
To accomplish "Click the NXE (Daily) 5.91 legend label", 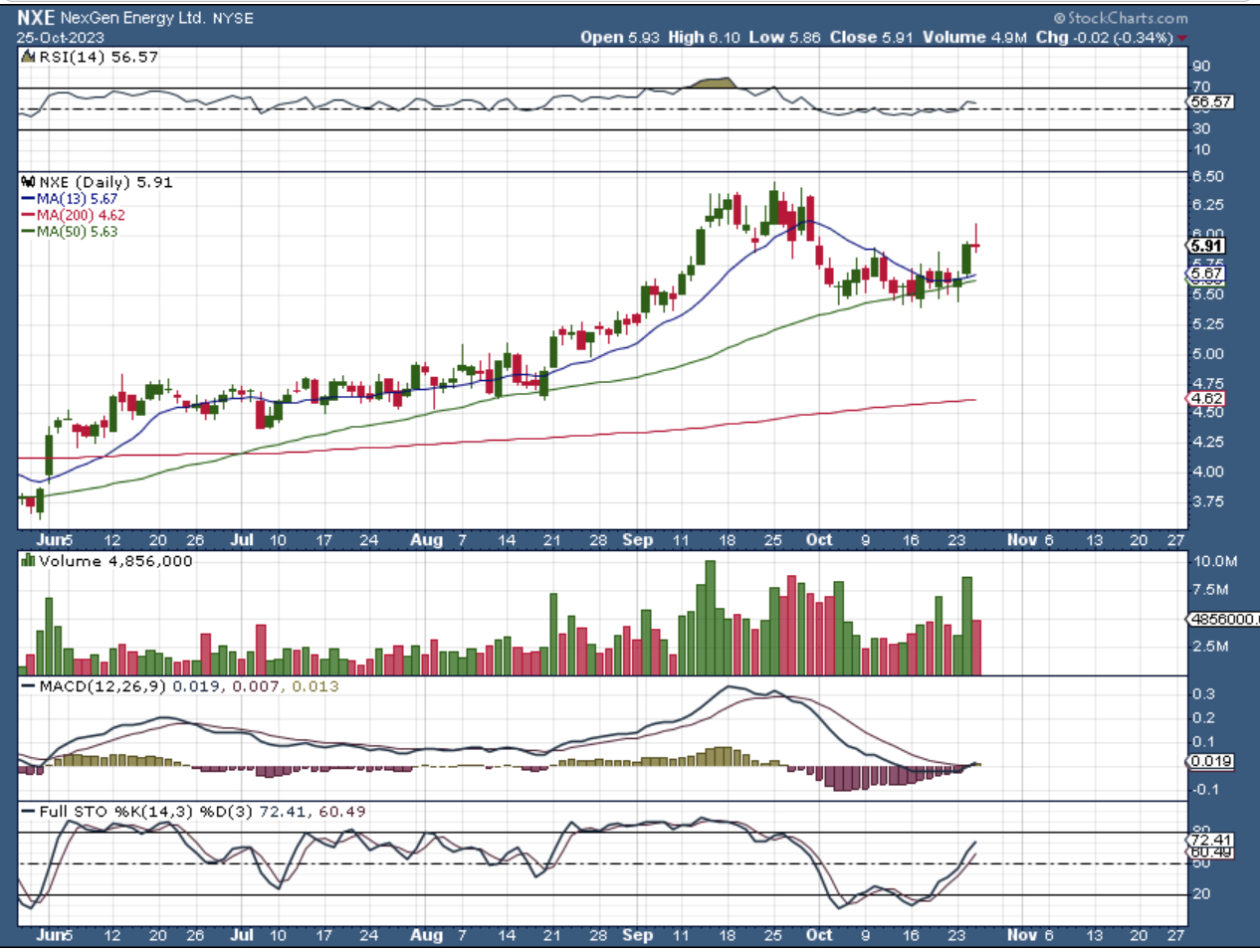I will [x=105, y=182].
